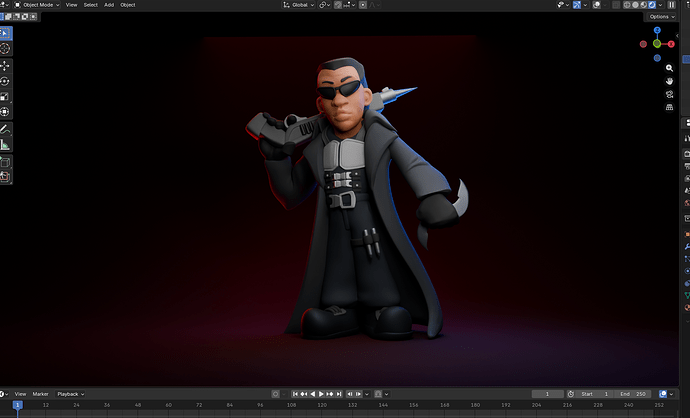The image size is (690, 418).
Task: Pick the Rotate tool
Action: (x=5, y=81)
